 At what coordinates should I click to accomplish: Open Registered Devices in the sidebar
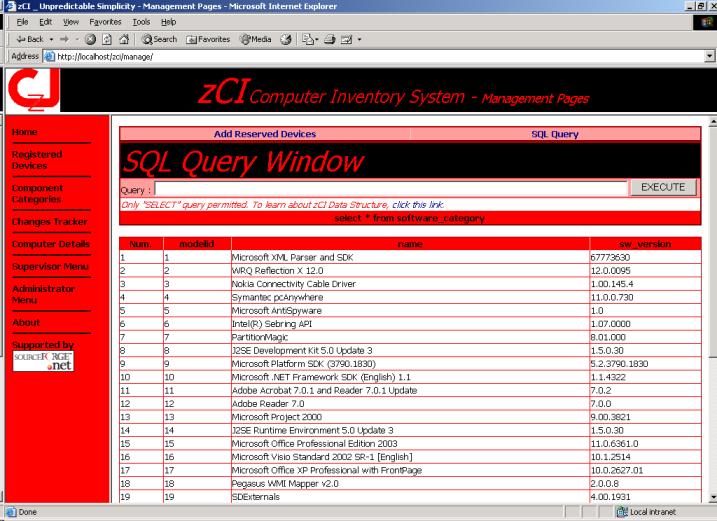[37, 160]
